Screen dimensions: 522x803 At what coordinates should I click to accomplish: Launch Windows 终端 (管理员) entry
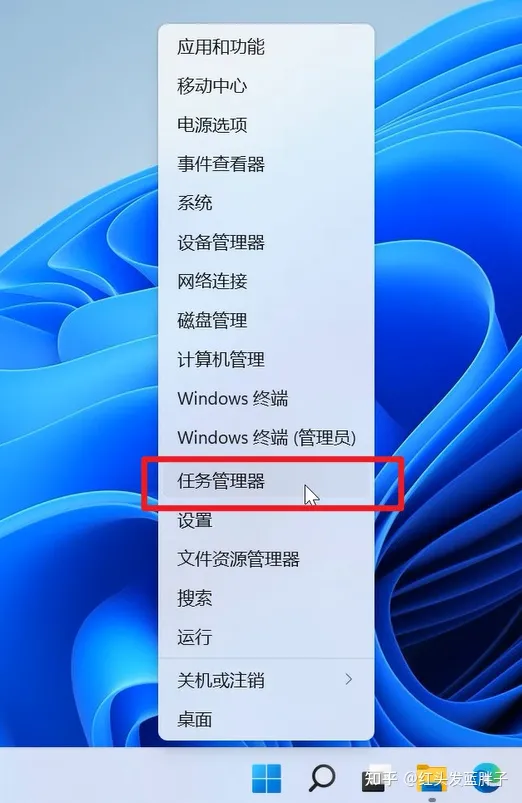point(266,438)
